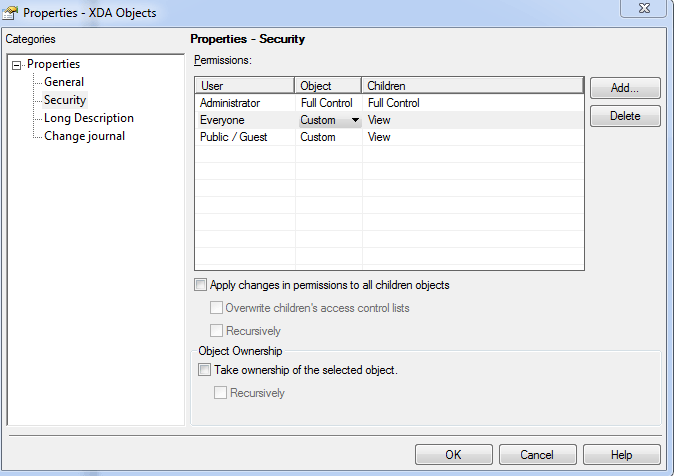Select the Administrator permission row
Screen dimensions: 674x476
(x=230, y=103)
